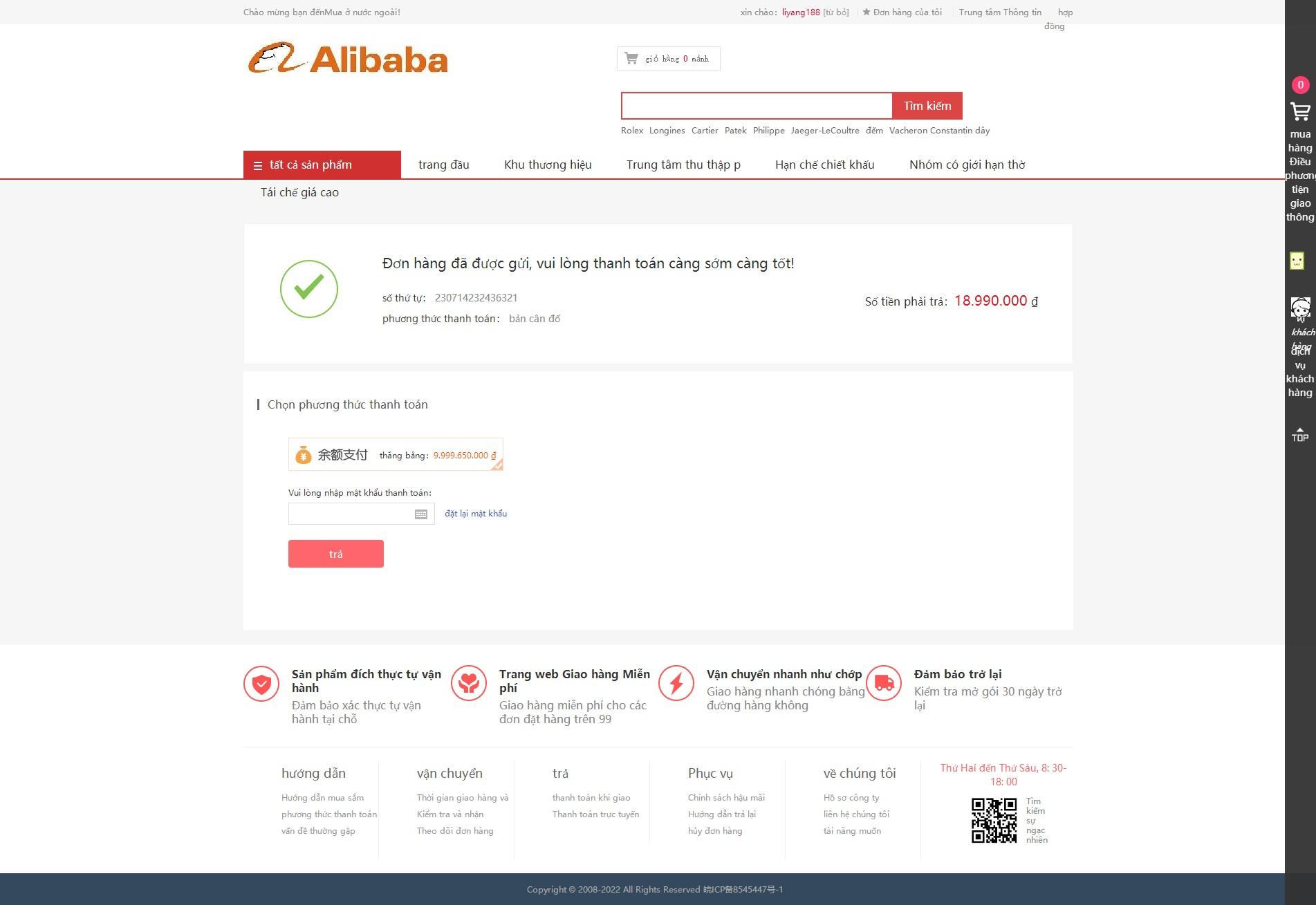Select the 余额支付 balance payment option

coord(396,454)
